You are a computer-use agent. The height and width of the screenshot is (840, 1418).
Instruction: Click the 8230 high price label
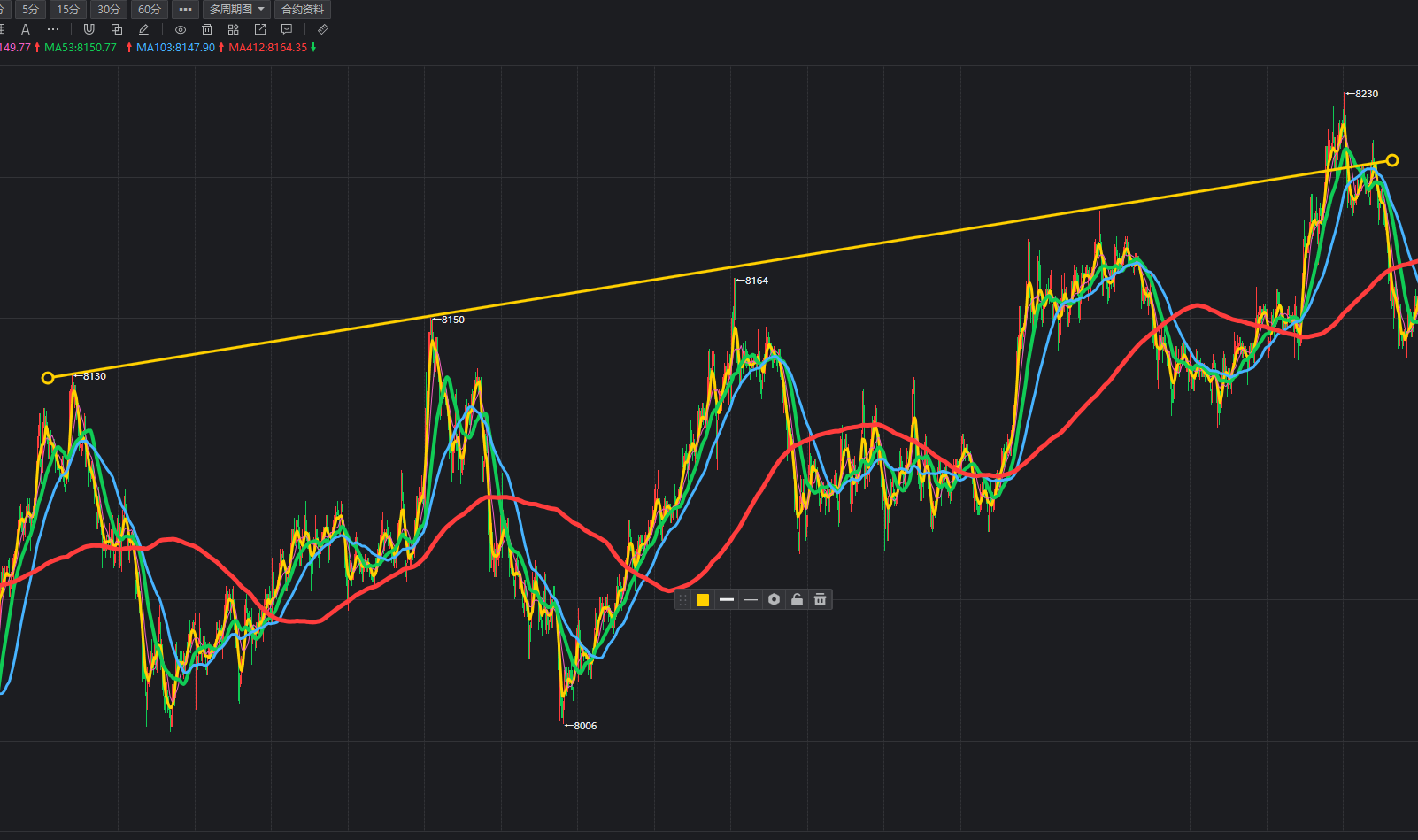1366,94
